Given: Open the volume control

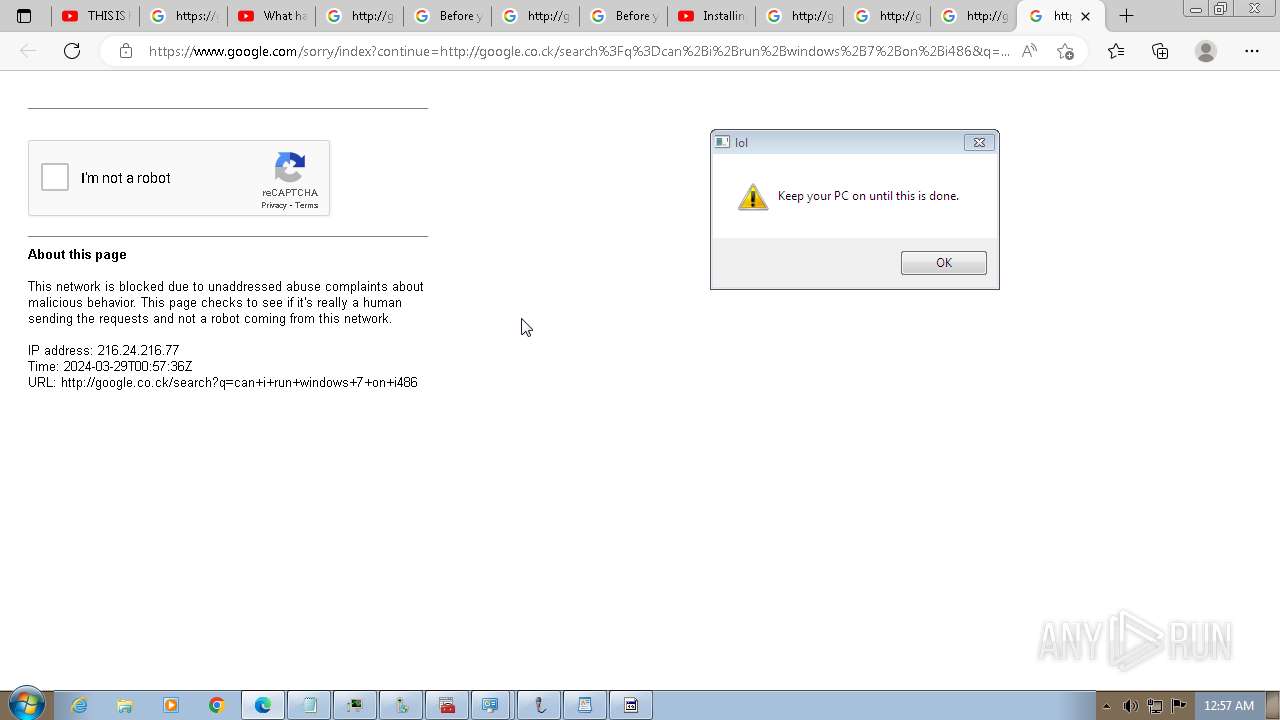Looking at the screenshot, I should click(1130, 706).
